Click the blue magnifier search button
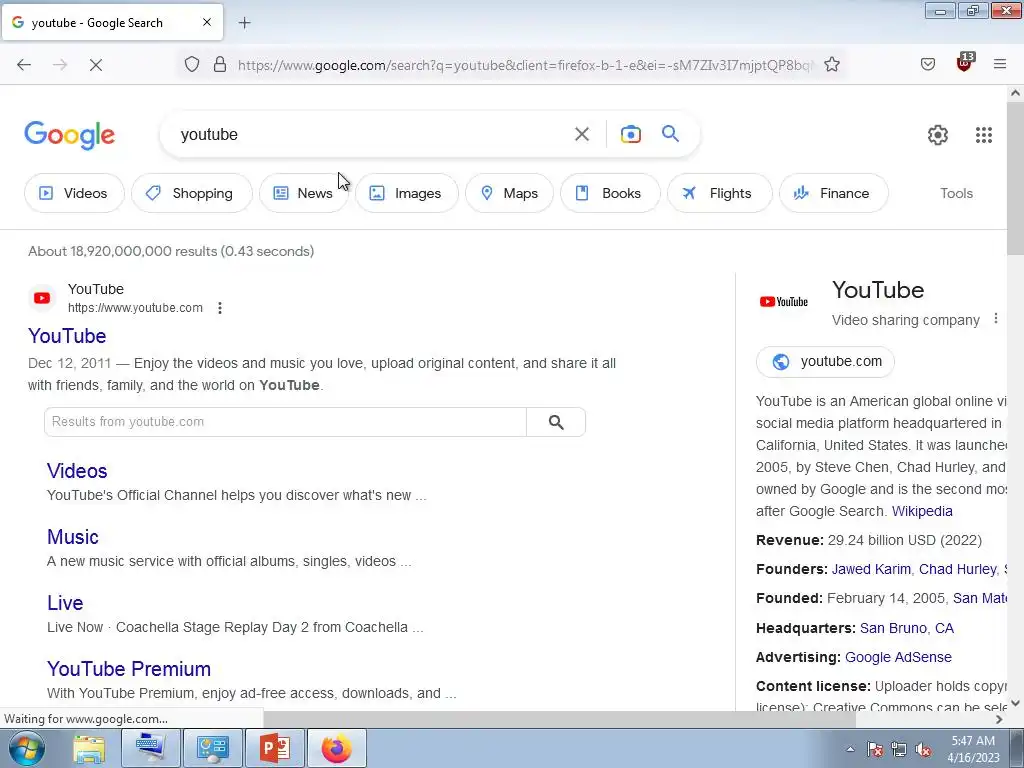This screenshot has height=768, width=1024. 670,134
